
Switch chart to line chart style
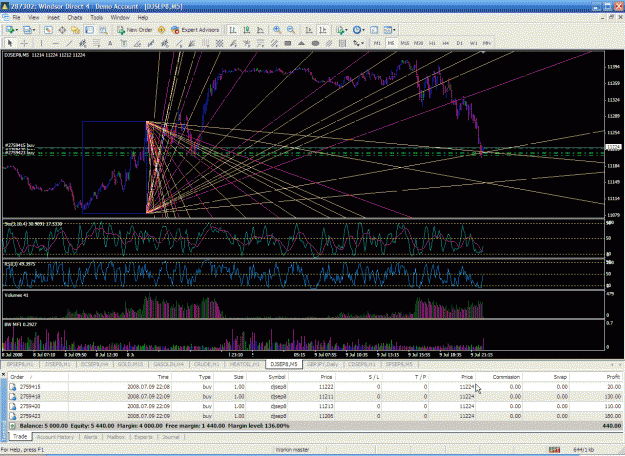coord(260,30)
